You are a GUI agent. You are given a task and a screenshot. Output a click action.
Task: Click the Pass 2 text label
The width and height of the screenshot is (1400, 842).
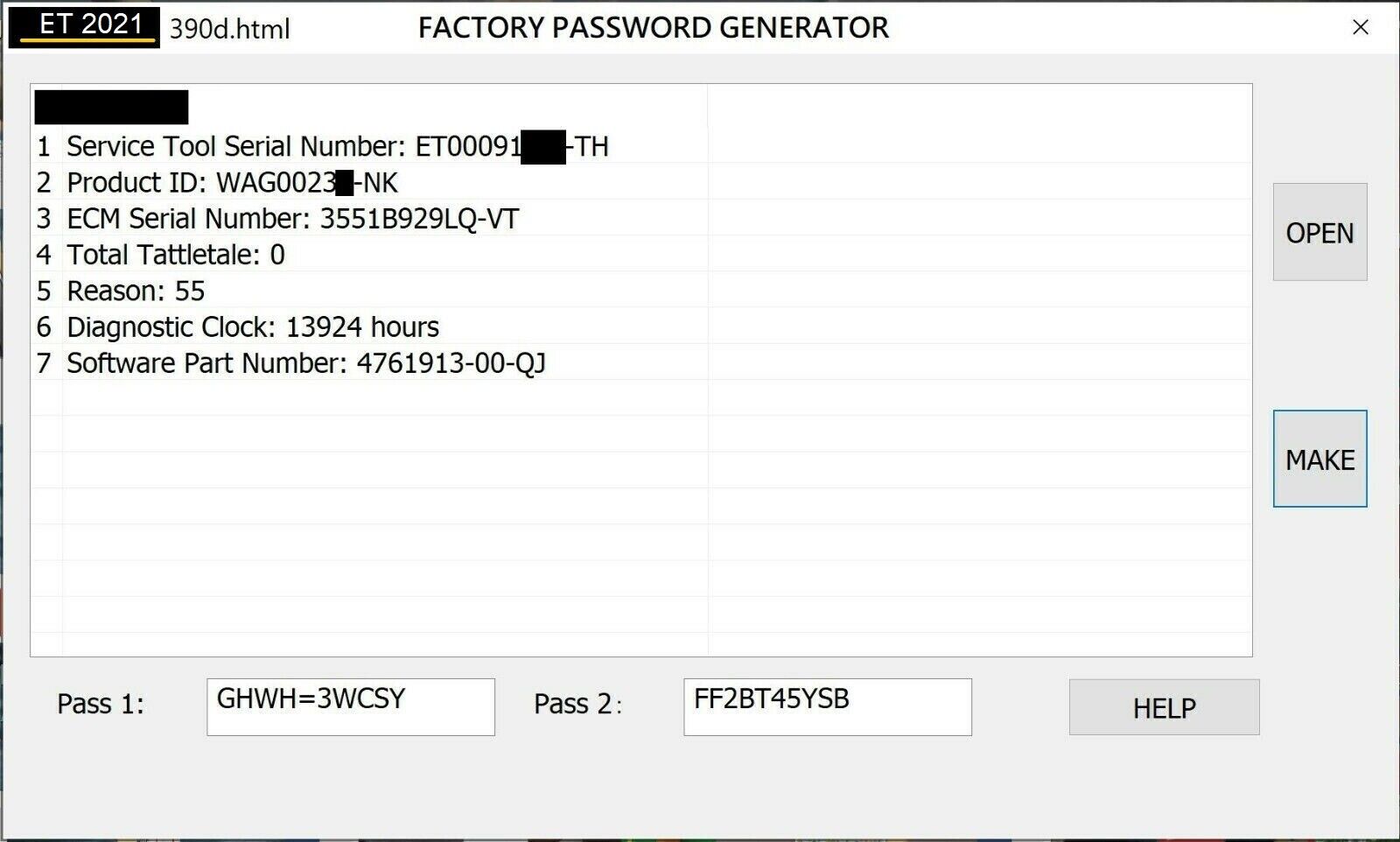(577, 705)
